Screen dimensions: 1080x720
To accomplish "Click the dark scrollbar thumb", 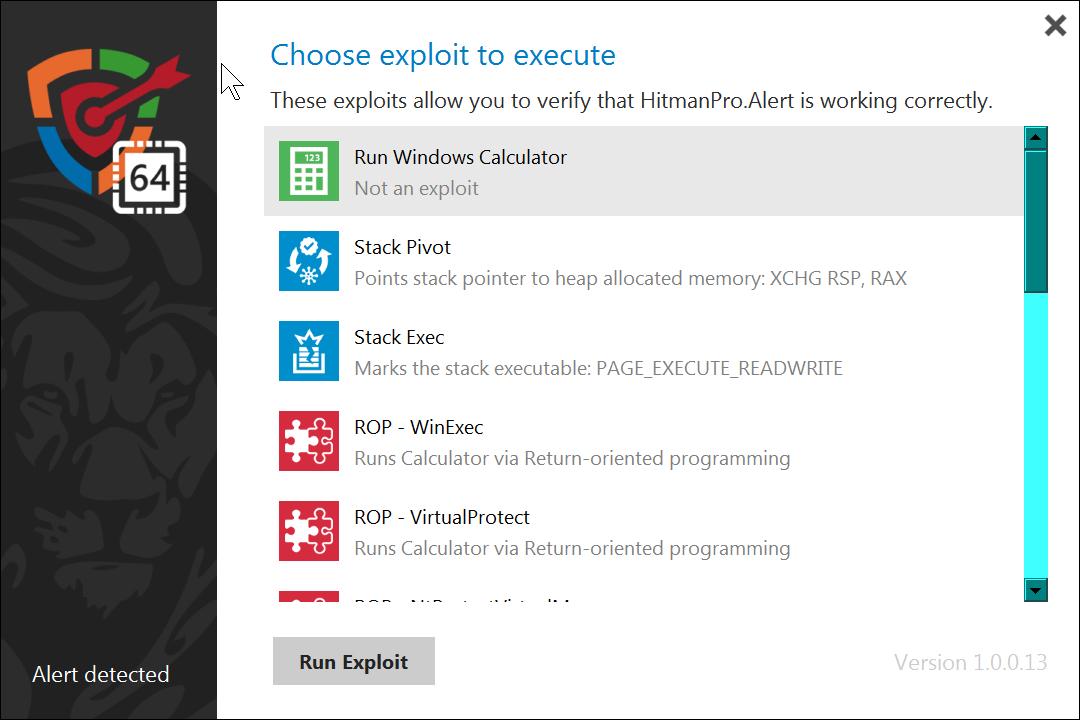I will pyautogui.click(x=1036, y=222).
